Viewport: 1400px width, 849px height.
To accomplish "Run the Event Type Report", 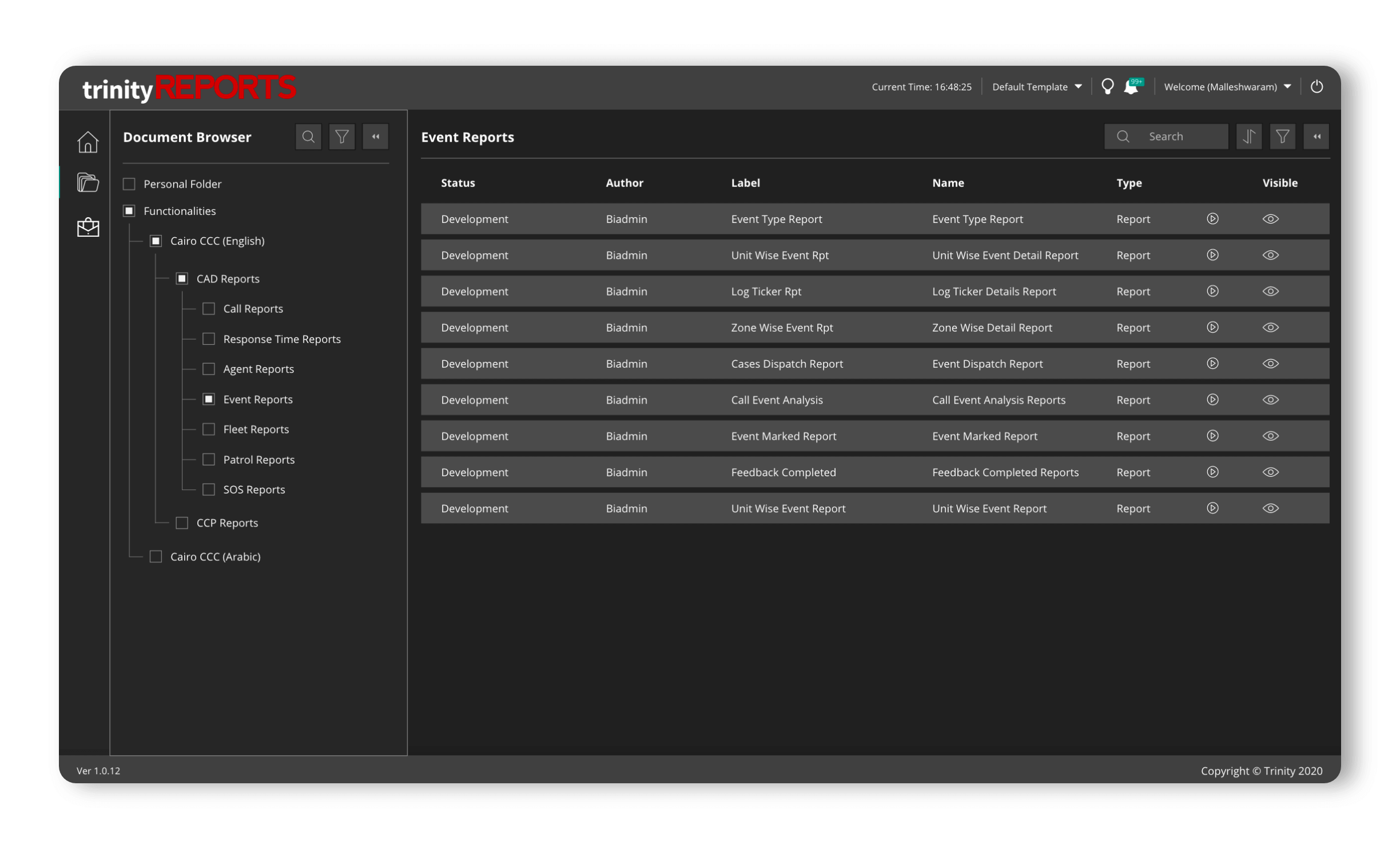I will pos(1212,219).
